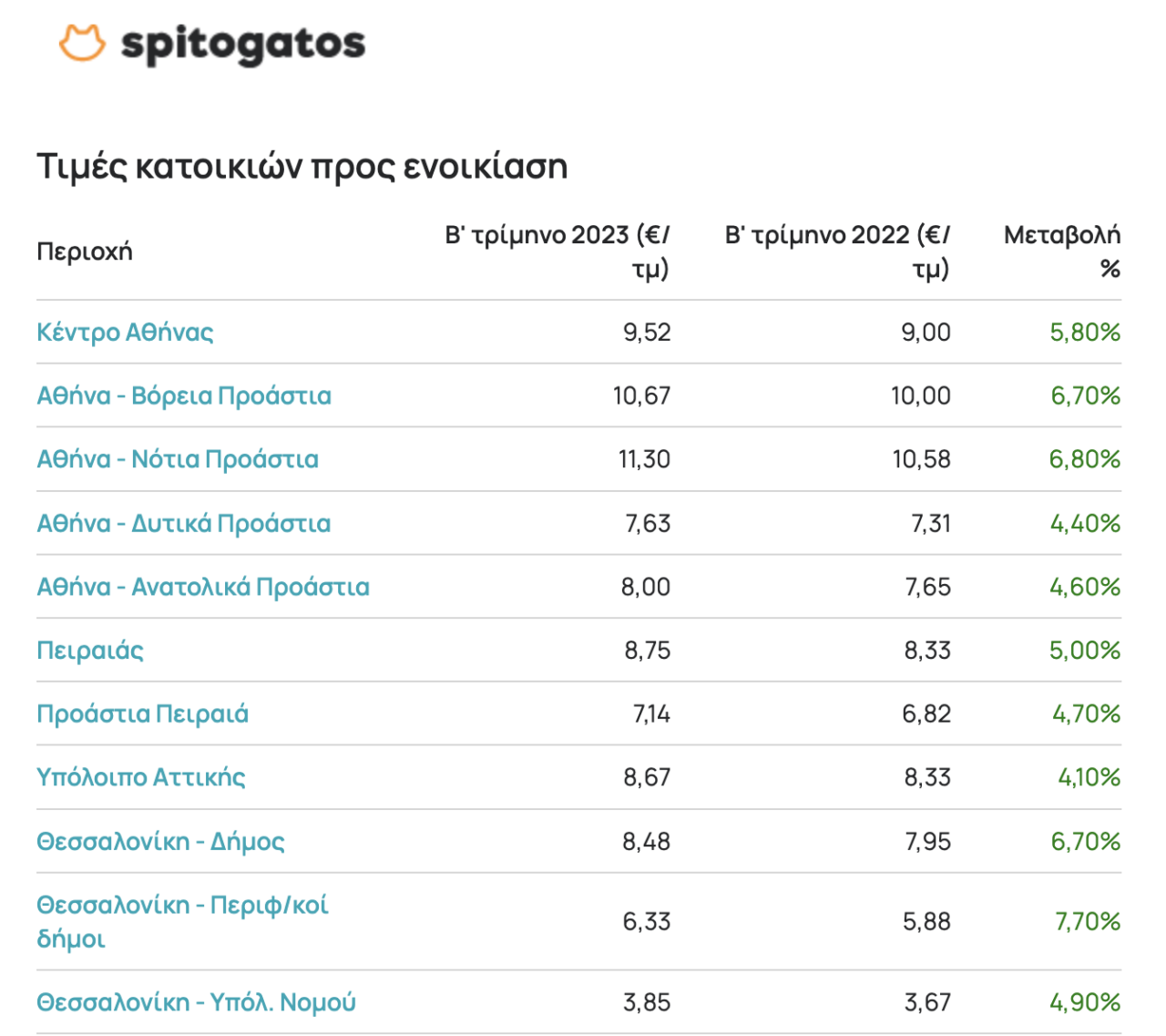
Task: Open the Κέντρο Αθήνας link
Action: tap(125, 332)
